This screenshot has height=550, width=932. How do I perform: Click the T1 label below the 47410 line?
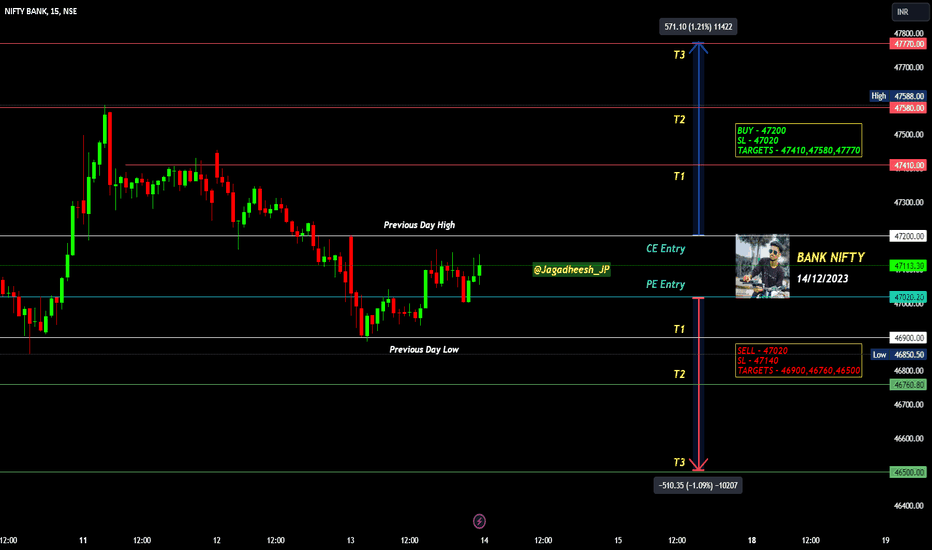[x=679, y=176]
